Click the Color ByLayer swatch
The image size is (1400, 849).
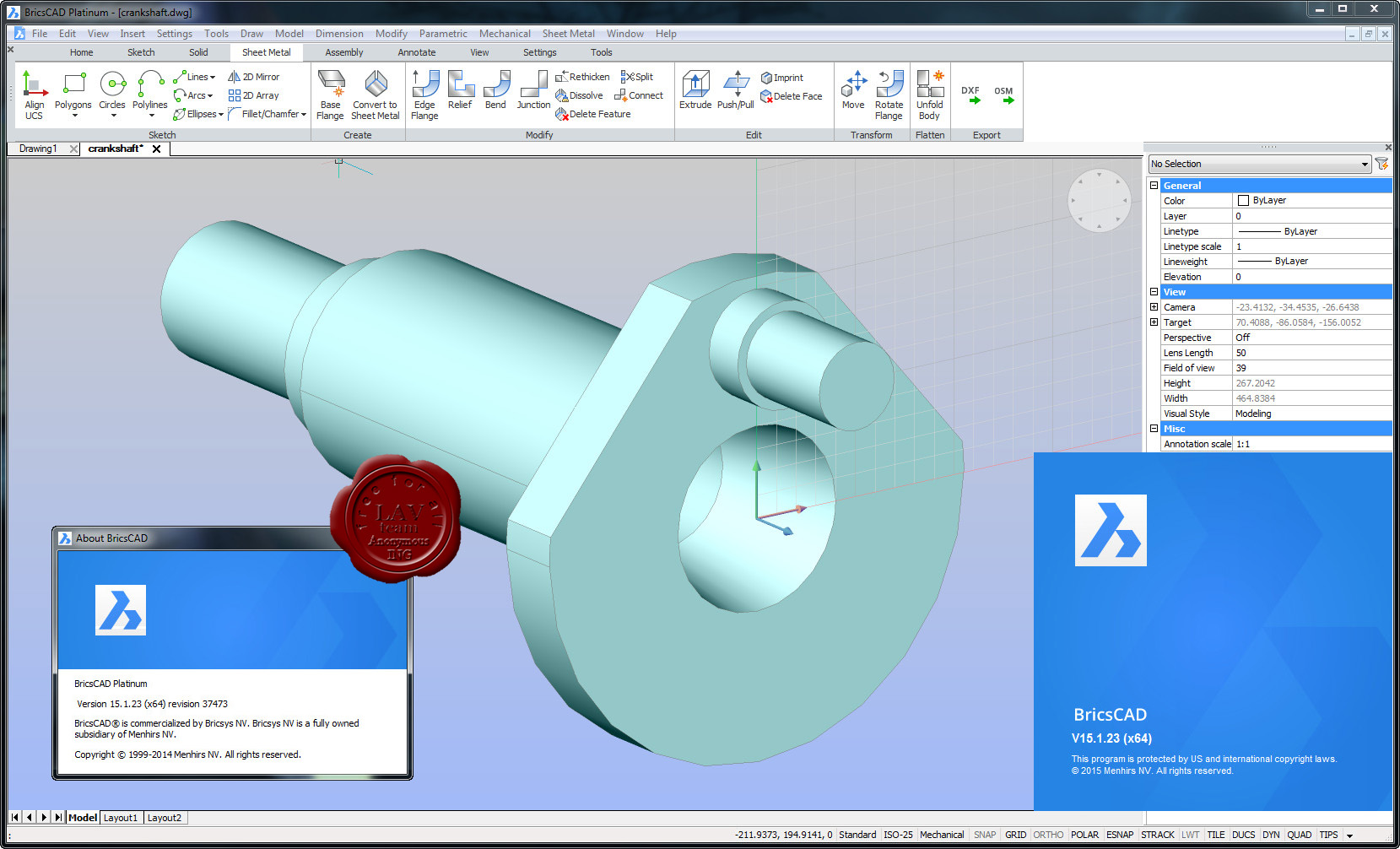(1243, 200)
